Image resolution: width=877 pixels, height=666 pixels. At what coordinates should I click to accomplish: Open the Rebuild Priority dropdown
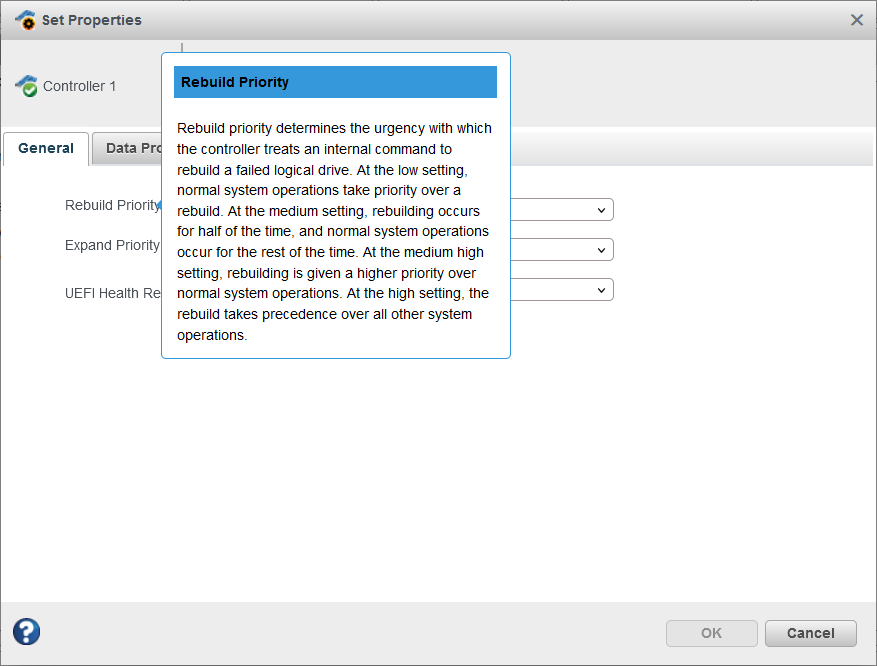pos(562,210)
